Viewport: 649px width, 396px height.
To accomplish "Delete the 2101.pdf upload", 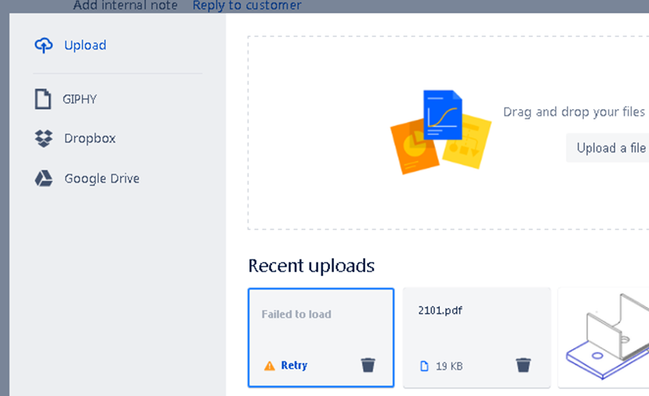I will point(523,365).
